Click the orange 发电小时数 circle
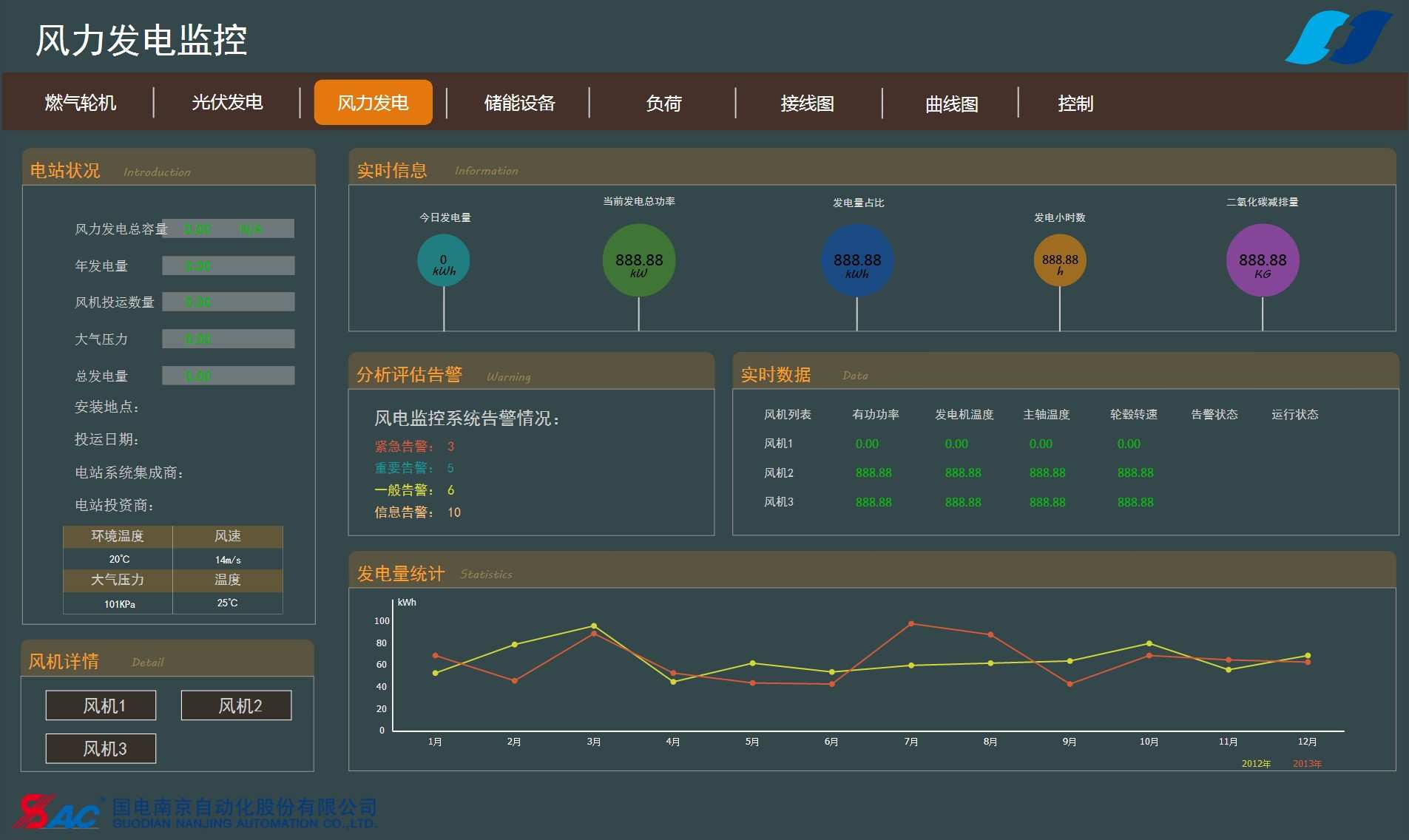 click(1060, 261)
